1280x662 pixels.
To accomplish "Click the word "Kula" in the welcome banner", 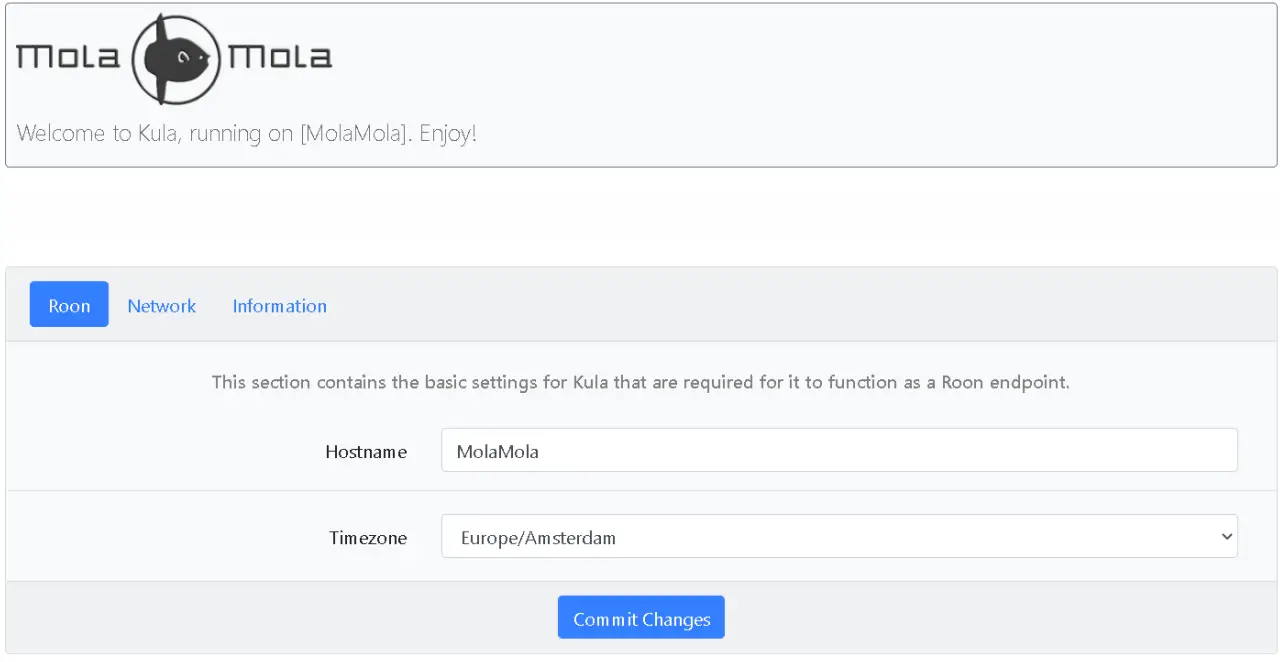I will [161, 133].
